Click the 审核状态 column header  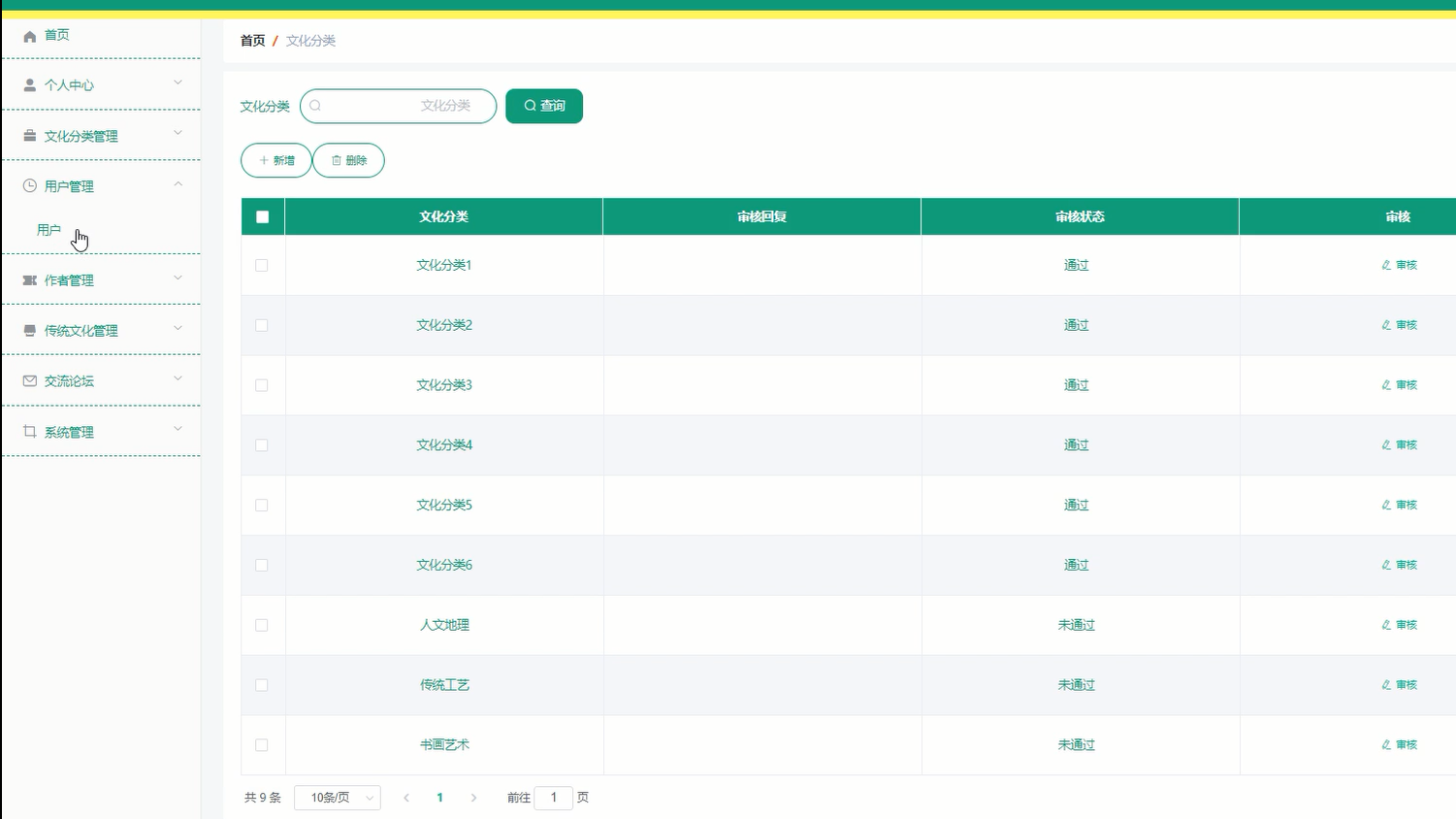[1080, 216]
